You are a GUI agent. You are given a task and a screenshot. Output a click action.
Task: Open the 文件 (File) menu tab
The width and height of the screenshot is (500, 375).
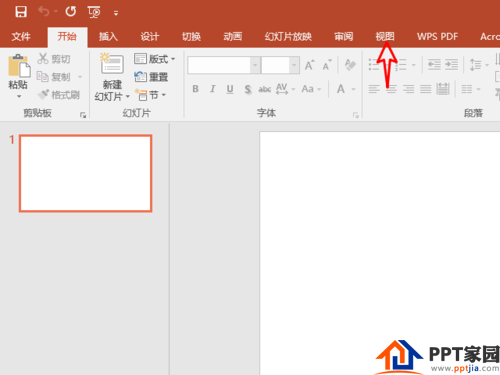(21, 36)
